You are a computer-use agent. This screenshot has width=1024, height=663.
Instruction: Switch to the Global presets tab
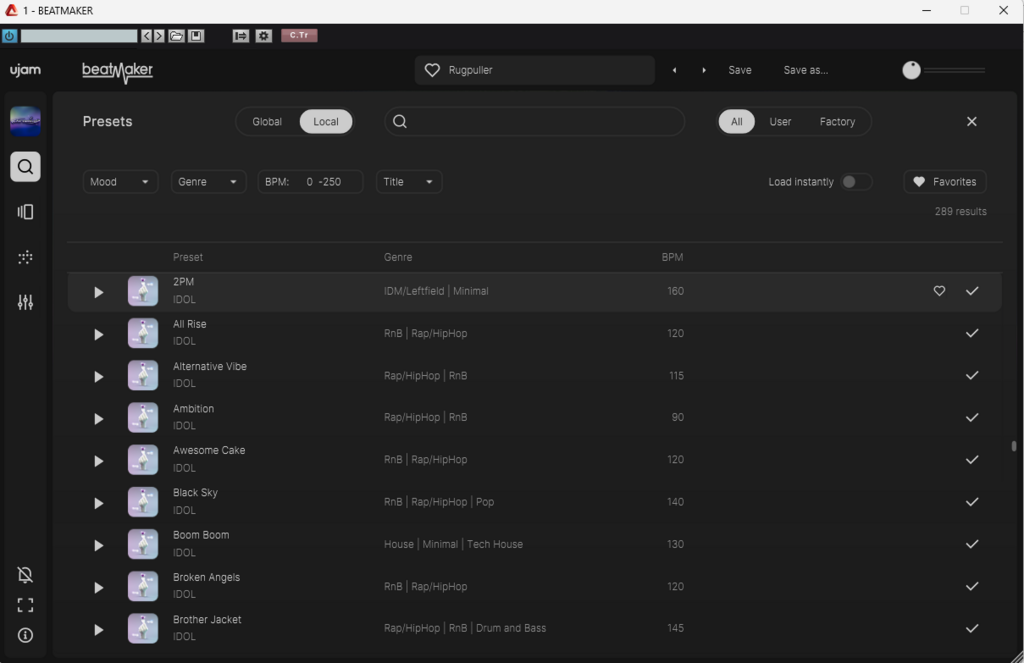pos(267,121)
